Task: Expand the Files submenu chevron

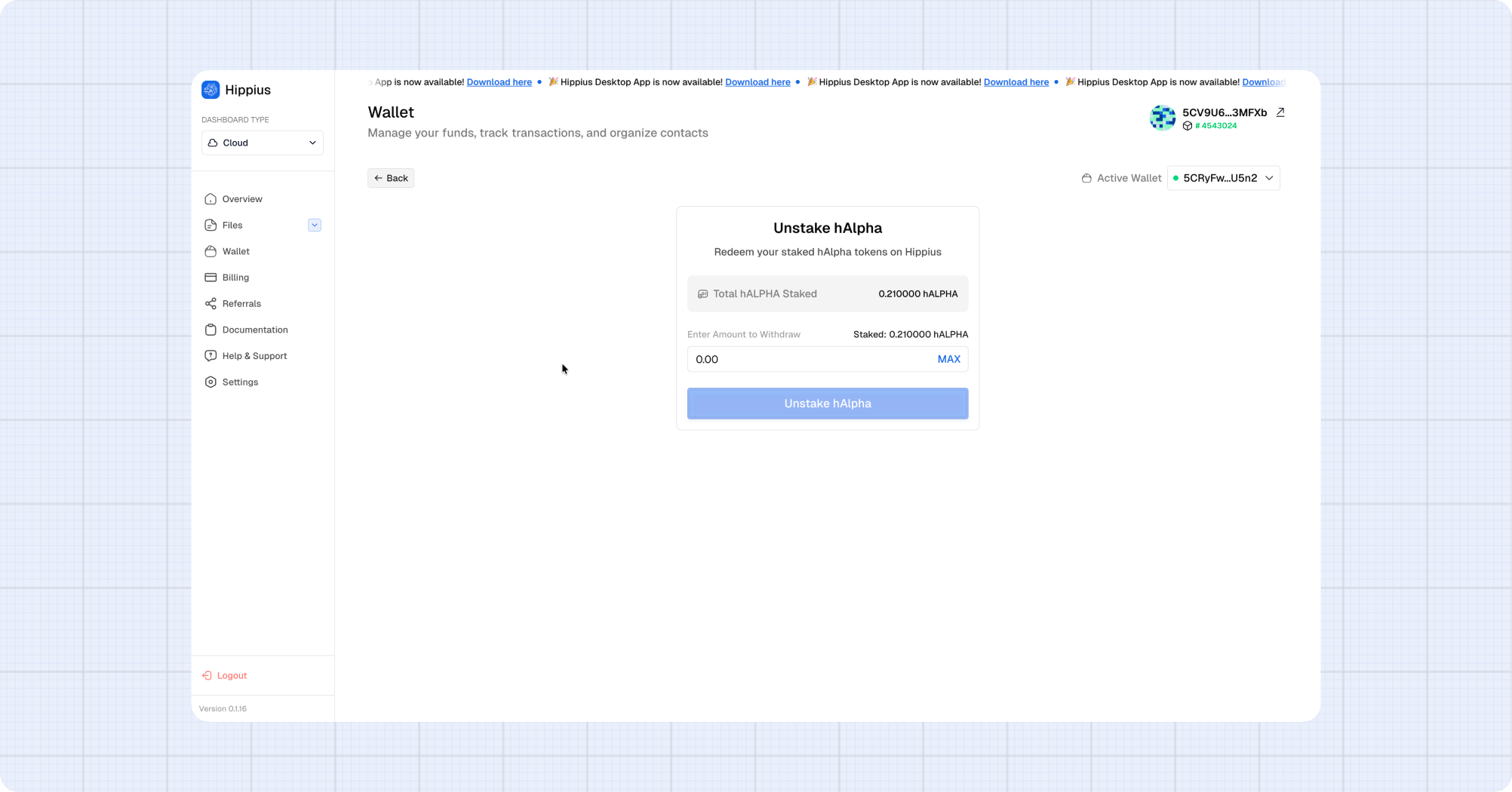Action: click(x=315, y=225)
